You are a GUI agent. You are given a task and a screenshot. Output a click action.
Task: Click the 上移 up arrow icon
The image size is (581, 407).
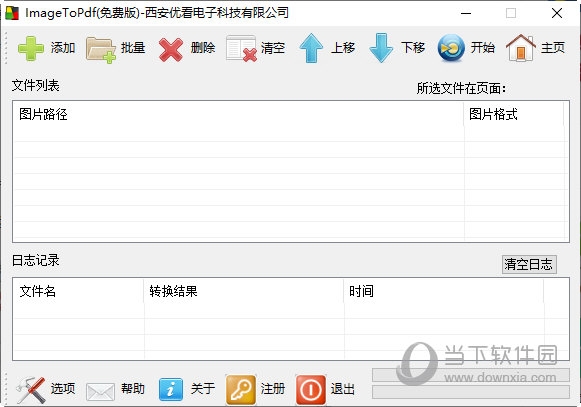point(311,48)
